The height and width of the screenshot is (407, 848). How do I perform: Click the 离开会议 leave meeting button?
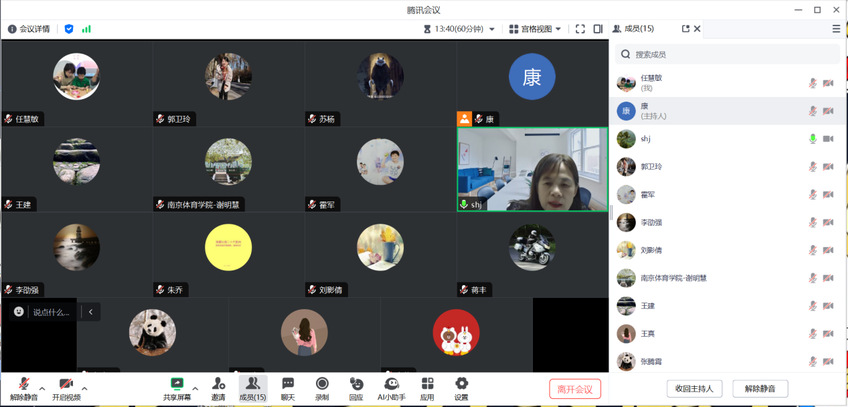tap(575, 389)
